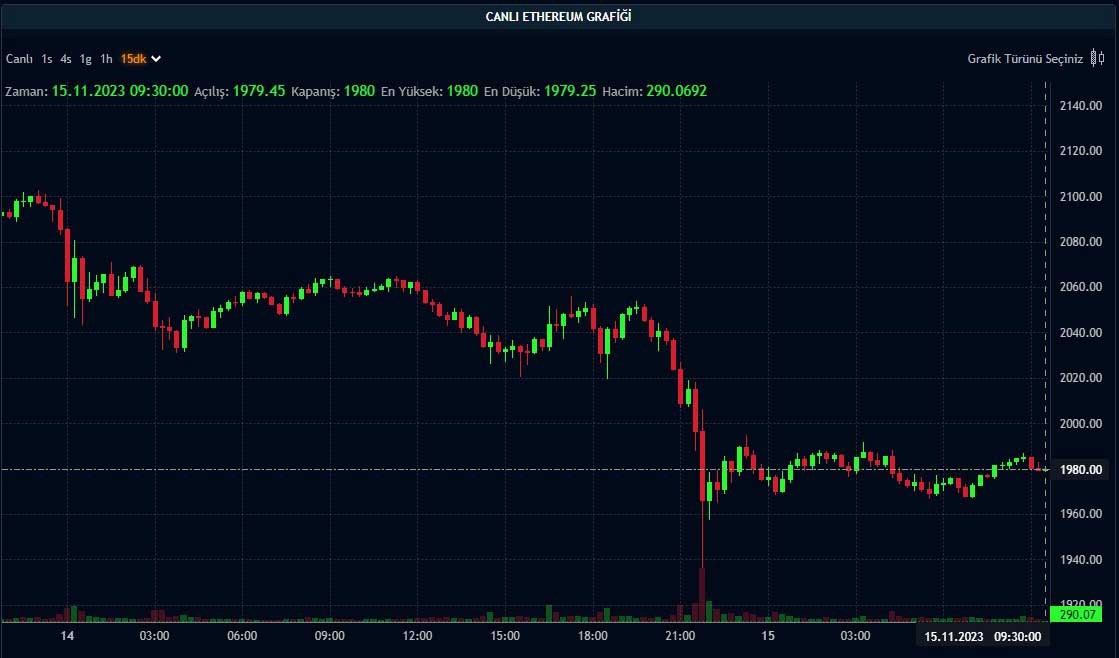Image resolution: width=1119 pixels, height=658 pixels.
Task: Select the 15dk time interval
Action: pos(133,59)
